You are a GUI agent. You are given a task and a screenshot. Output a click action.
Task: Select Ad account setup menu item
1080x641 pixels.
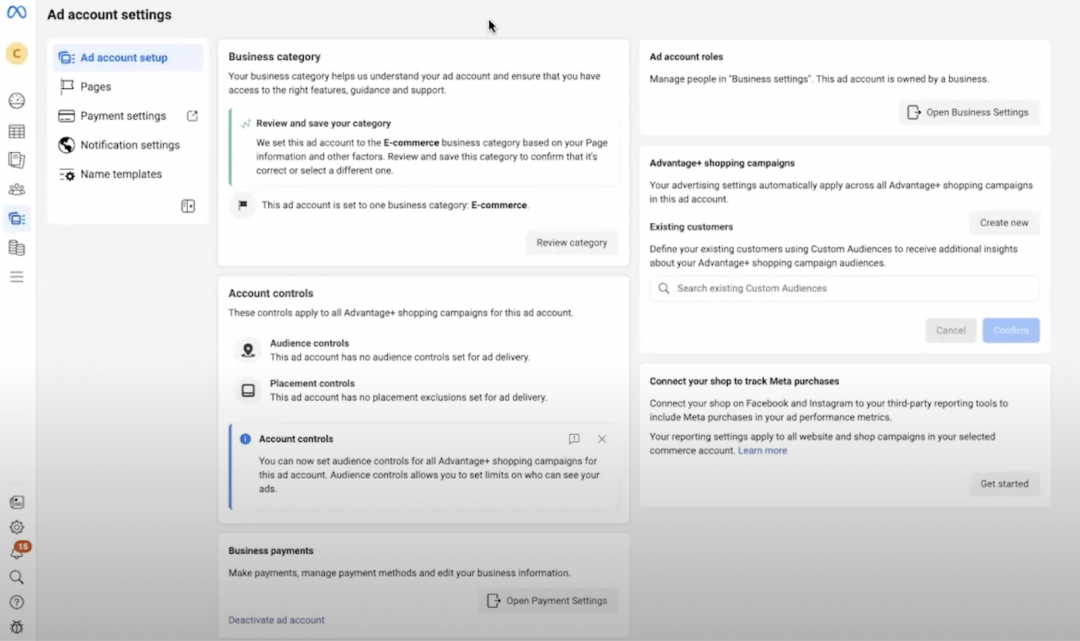tap(128, 58)
